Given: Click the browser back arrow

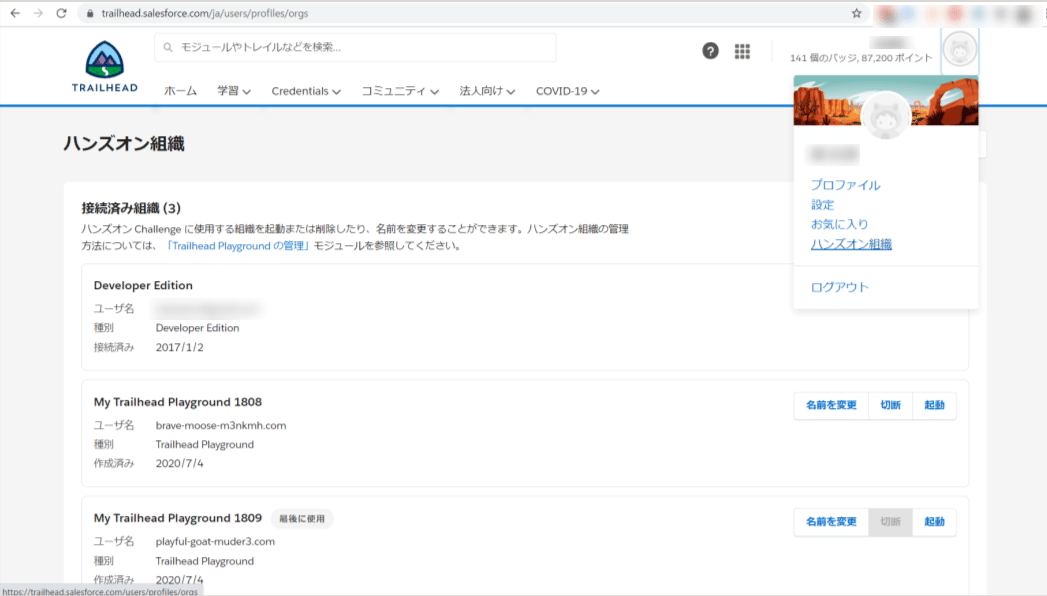Looking at the screenshot, I should (x=15, y=14).
